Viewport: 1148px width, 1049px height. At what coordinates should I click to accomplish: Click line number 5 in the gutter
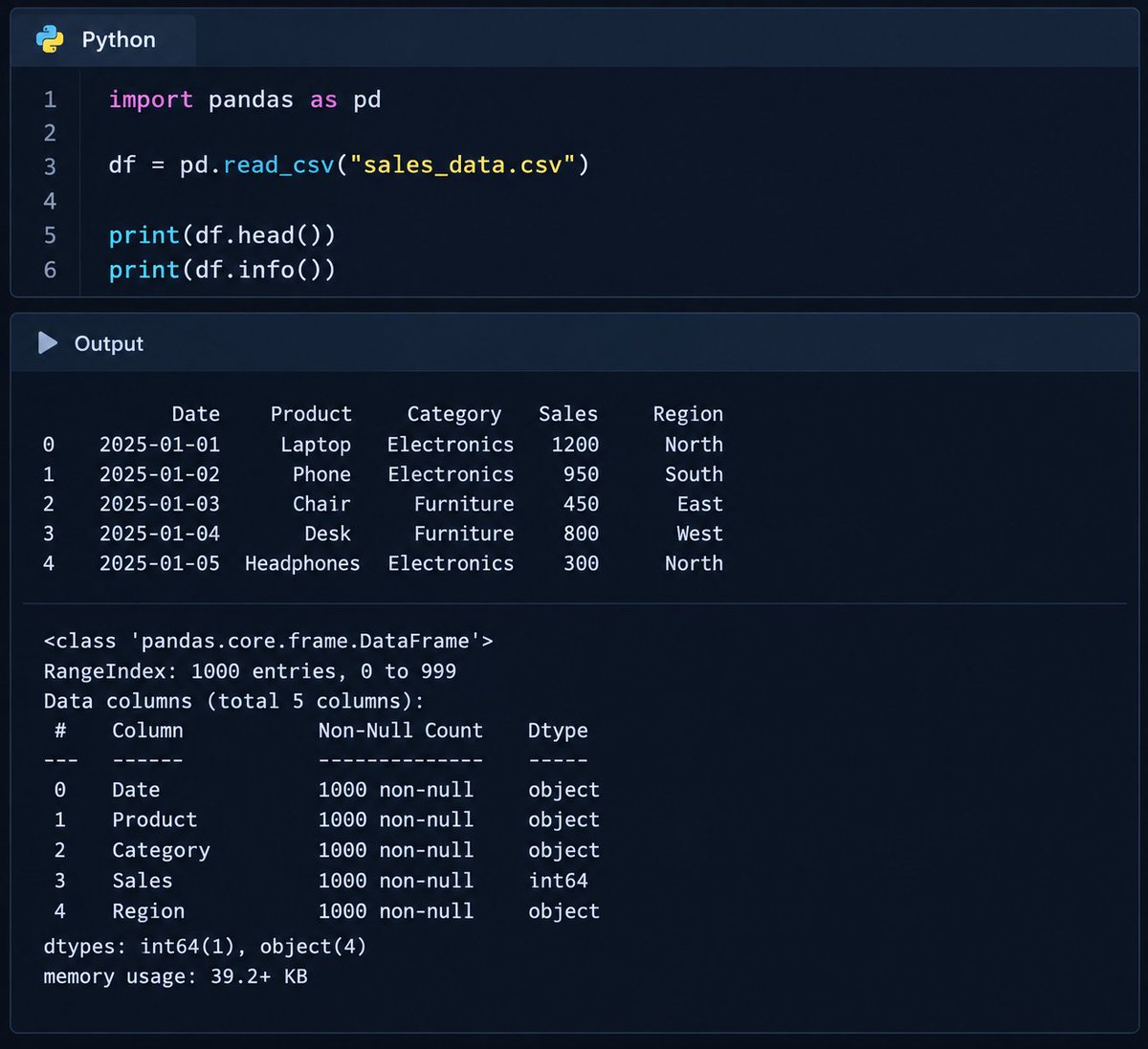click(50, 235)
